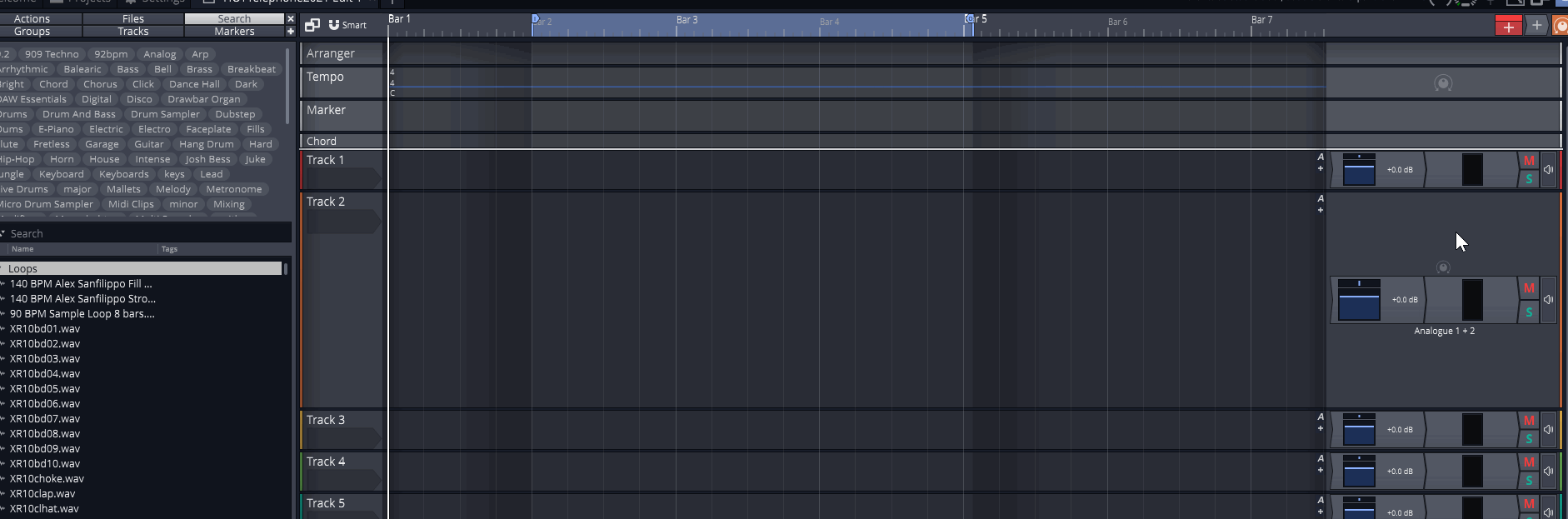
Task: Open the Groups tab
Action: 32,32
